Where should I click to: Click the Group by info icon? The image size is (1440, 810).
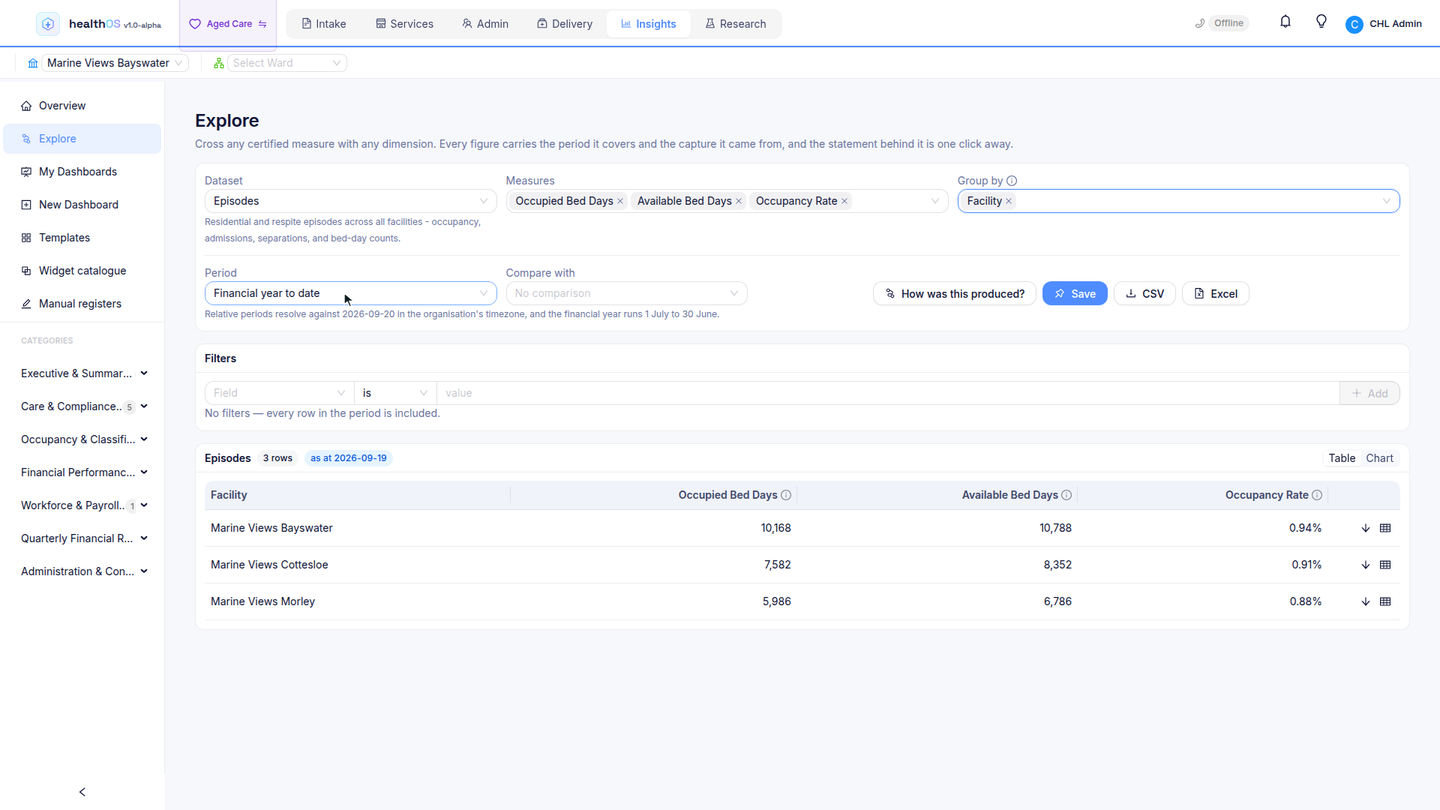point(1012,181)
